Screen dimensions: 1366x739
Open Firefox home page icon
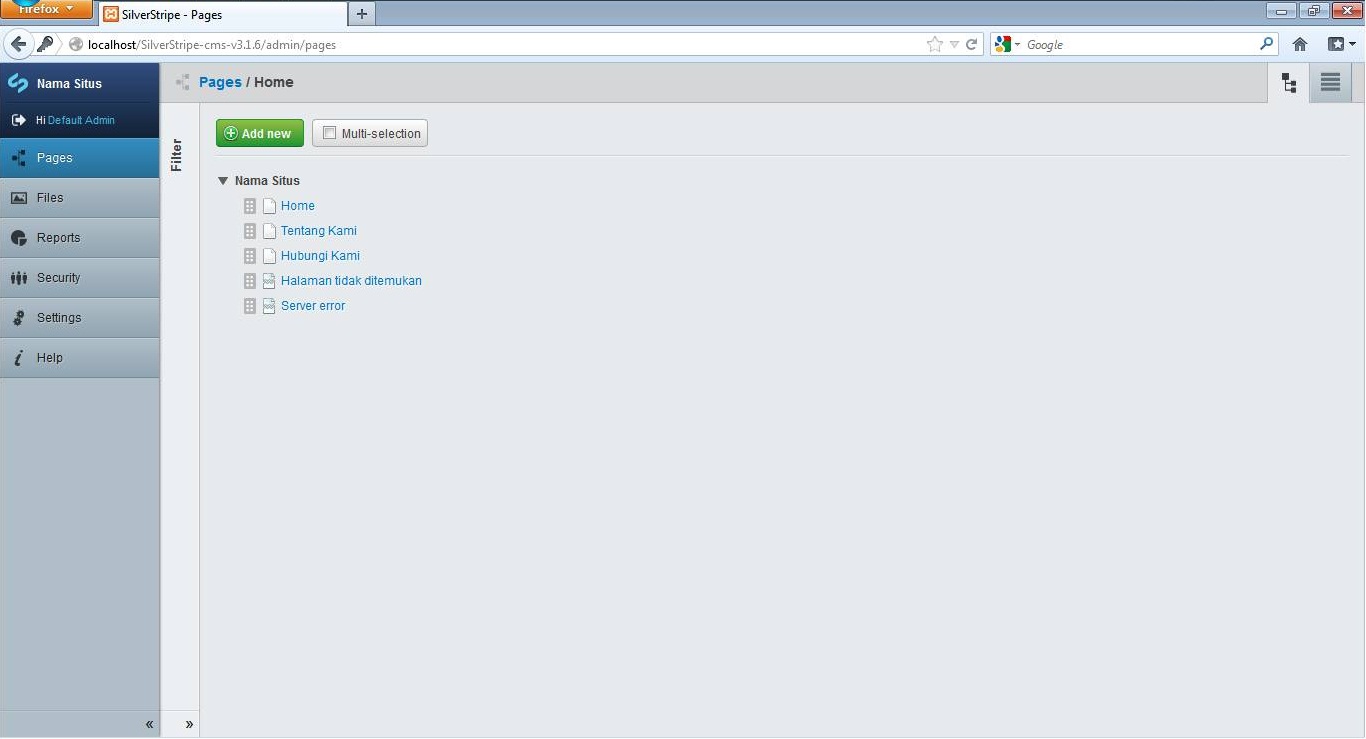1300,44
